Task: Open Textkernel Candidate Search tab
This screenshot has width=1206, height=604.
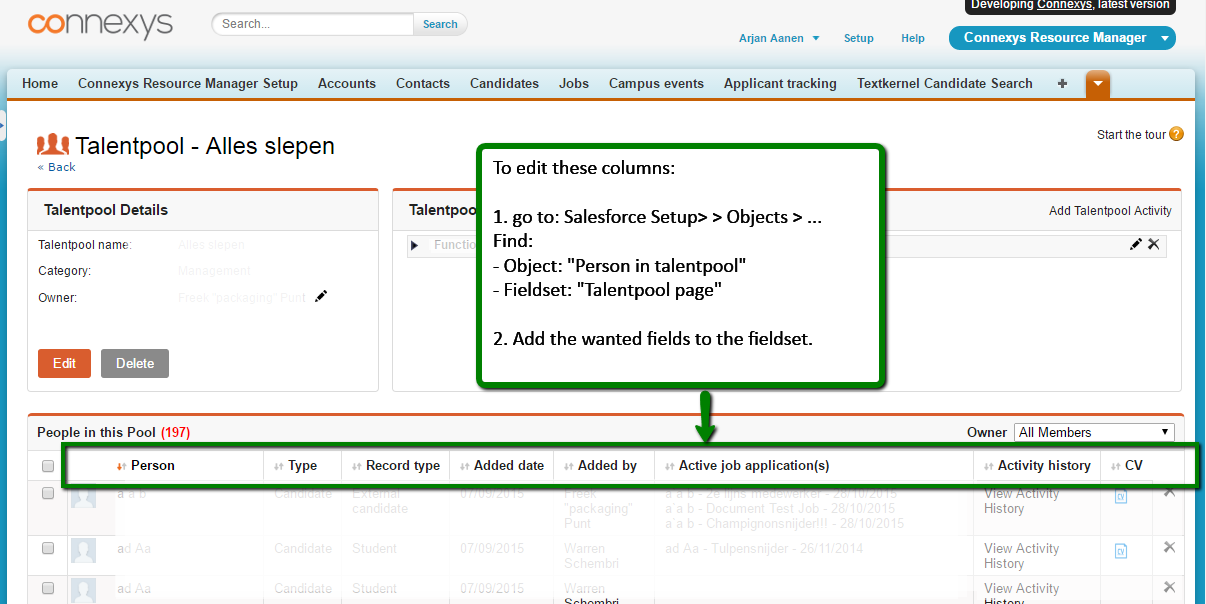Action: (x=945, y=84)
